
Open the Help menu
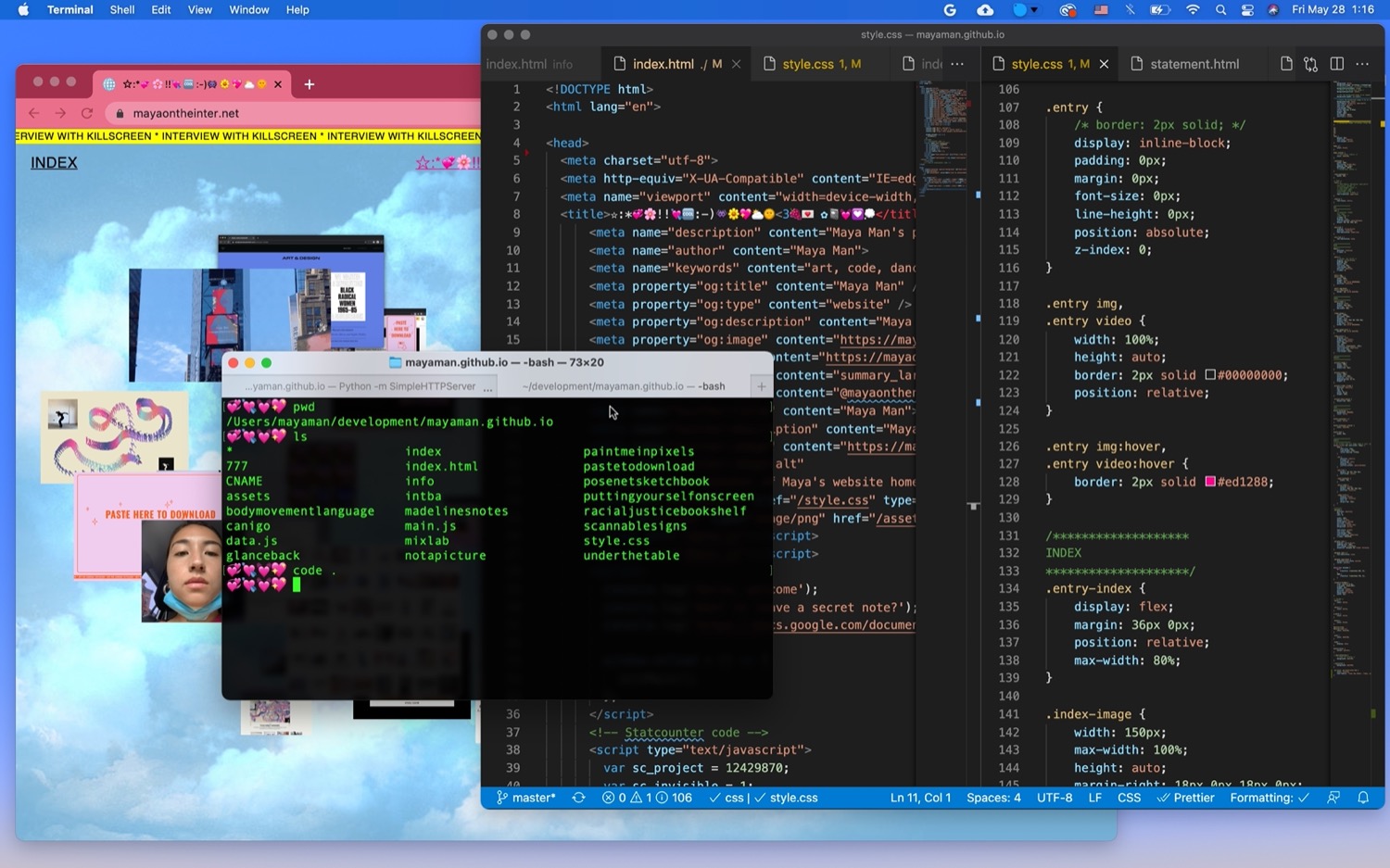pos(297,10)
